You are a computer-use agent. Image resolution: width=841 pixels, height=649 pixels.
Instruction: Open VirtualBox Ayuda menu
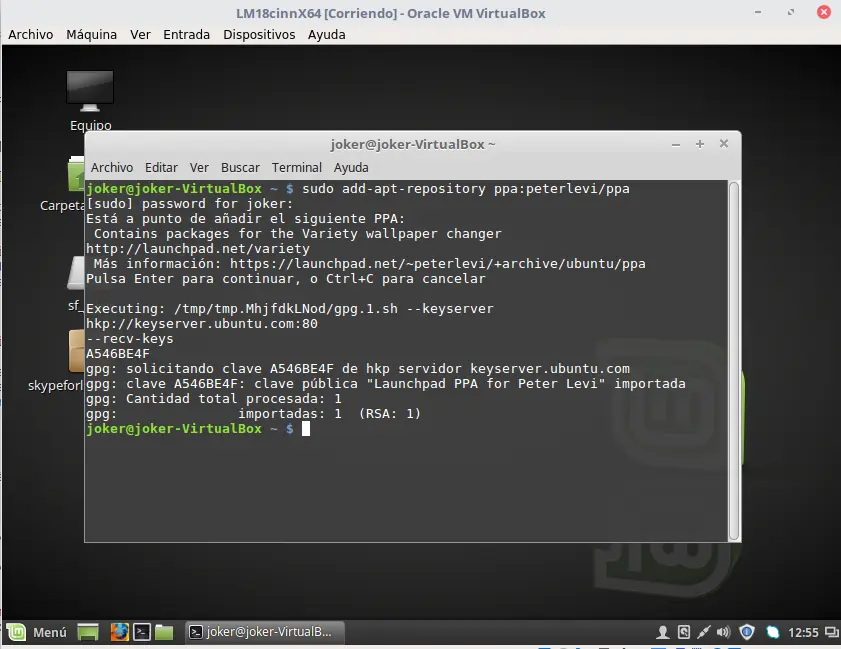point(326,35)
